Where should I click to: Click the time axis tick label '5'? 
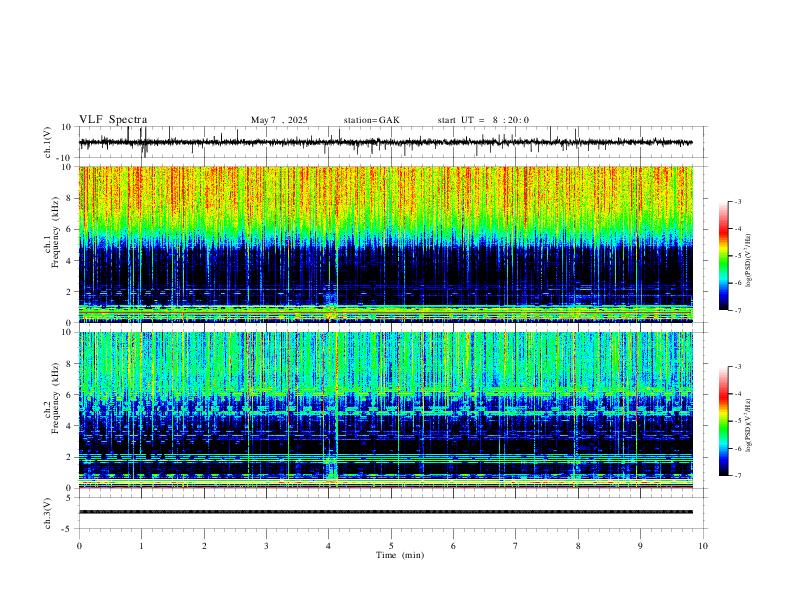(391, 546)
